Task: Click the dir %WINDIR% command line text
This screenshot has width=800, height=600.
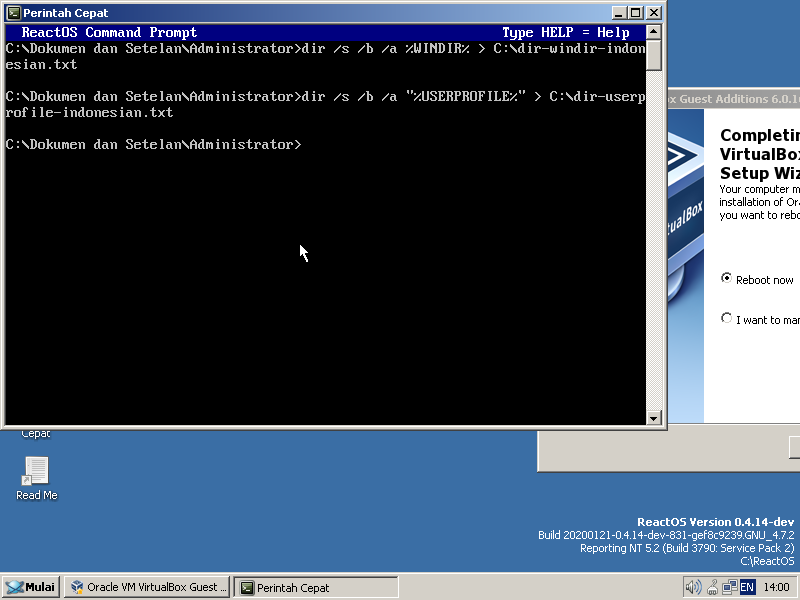Action: coord(326,57)
